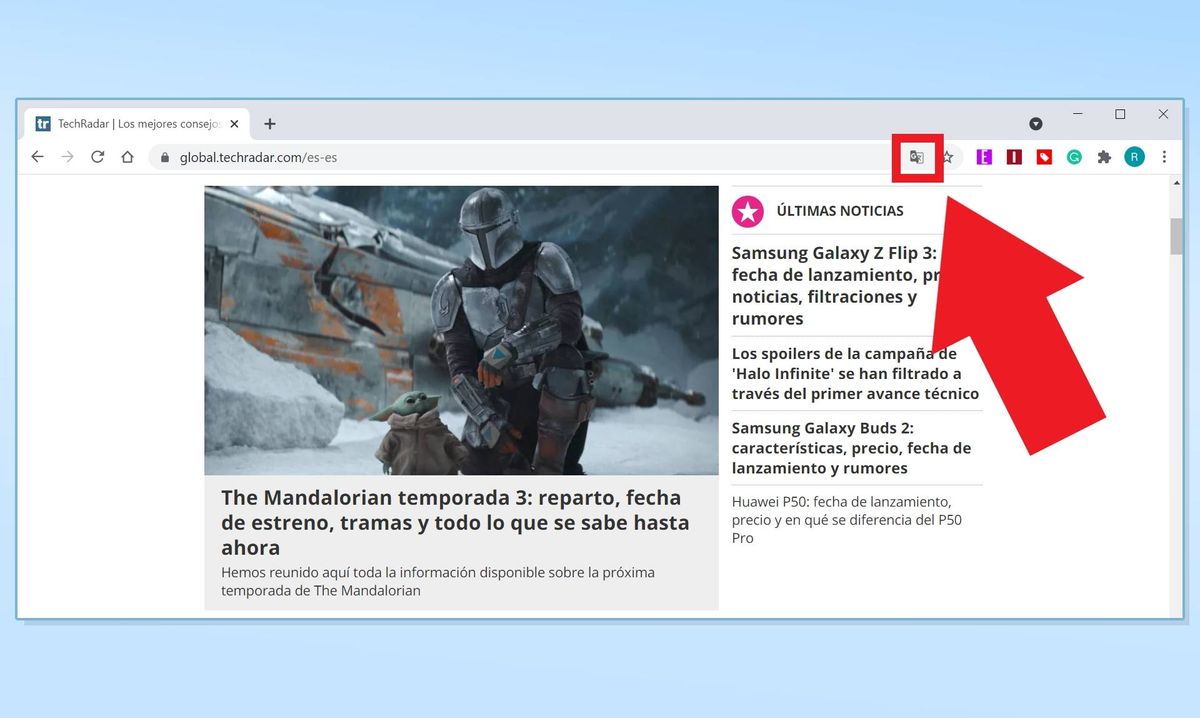The height and width of the screenshot is (718, 1200).
Task: Open the purple E extension
Action: coord(984,157)
